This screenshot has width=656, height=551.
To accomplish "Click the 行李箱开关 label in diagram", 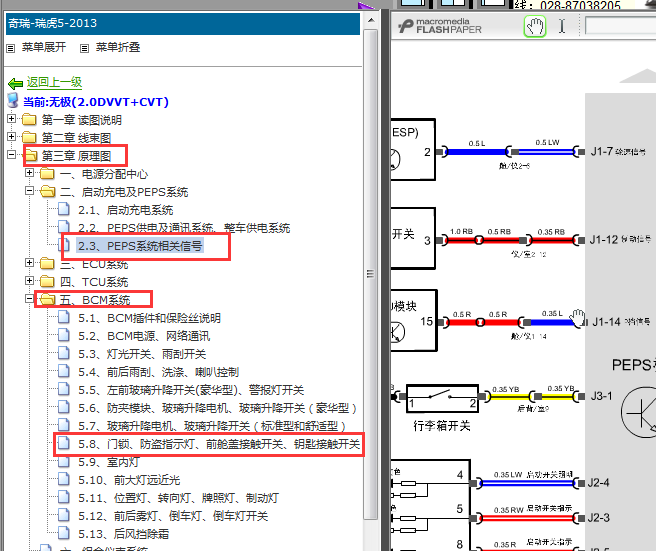I will [x=442, y=426].
